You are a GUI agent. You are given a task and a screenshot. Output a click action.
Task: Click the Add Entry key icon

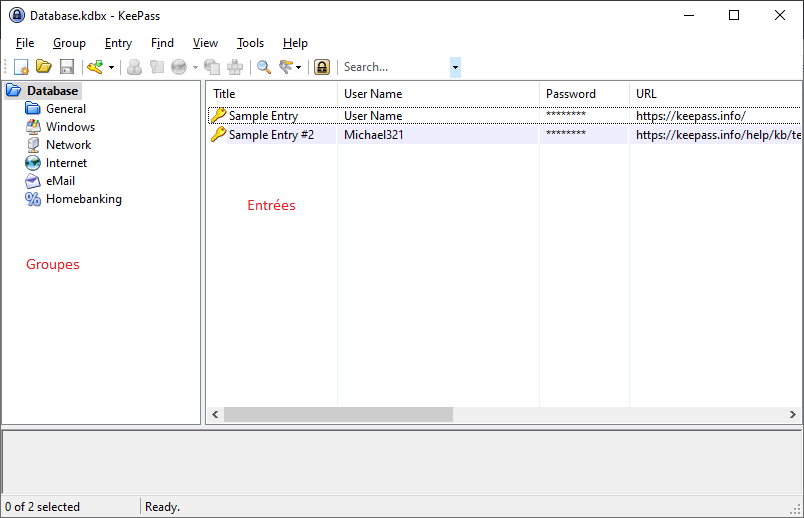coord(95,67)
